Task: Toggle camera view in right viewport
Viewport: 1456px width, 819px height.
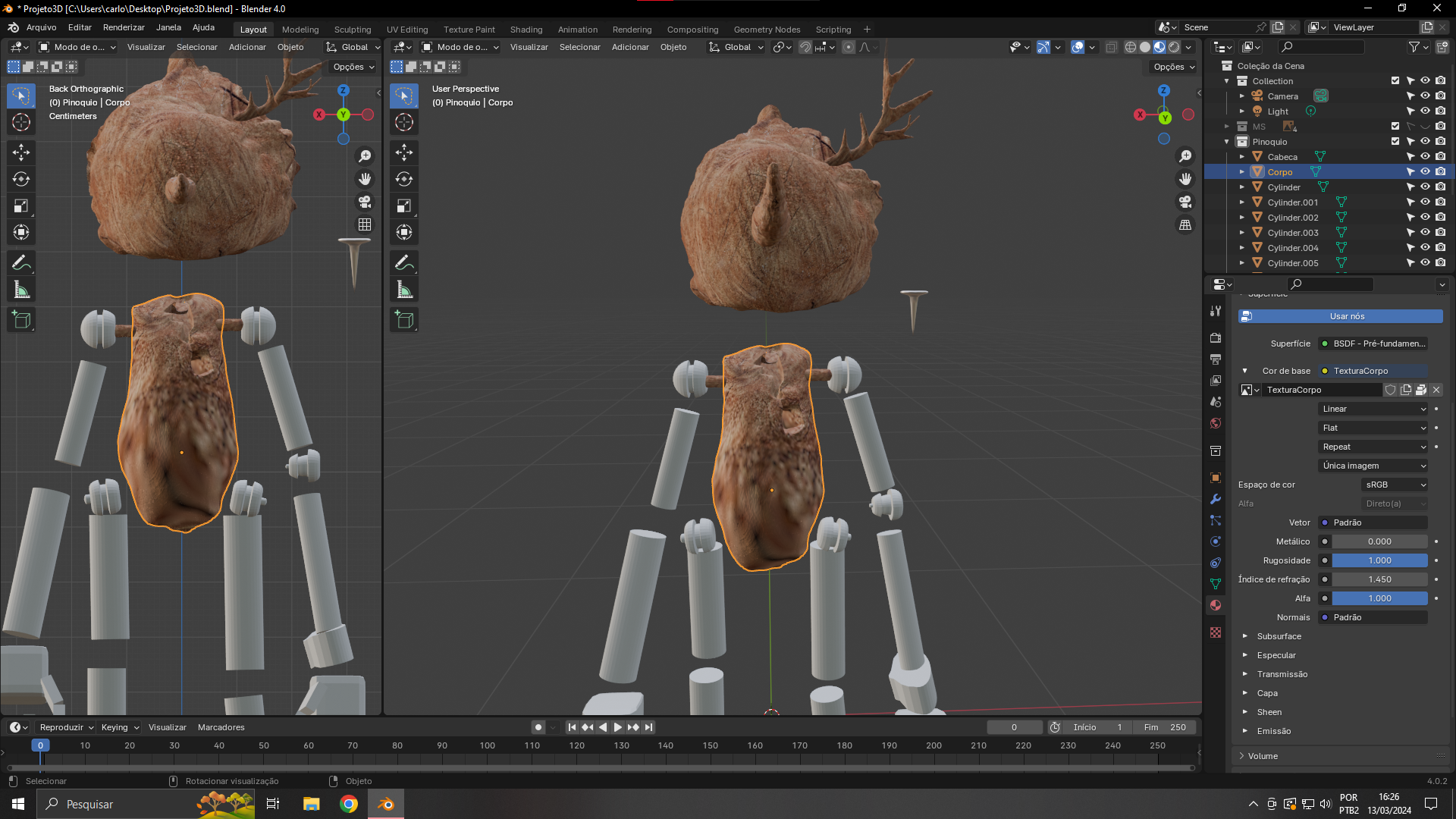Action: click(1185, 202)
